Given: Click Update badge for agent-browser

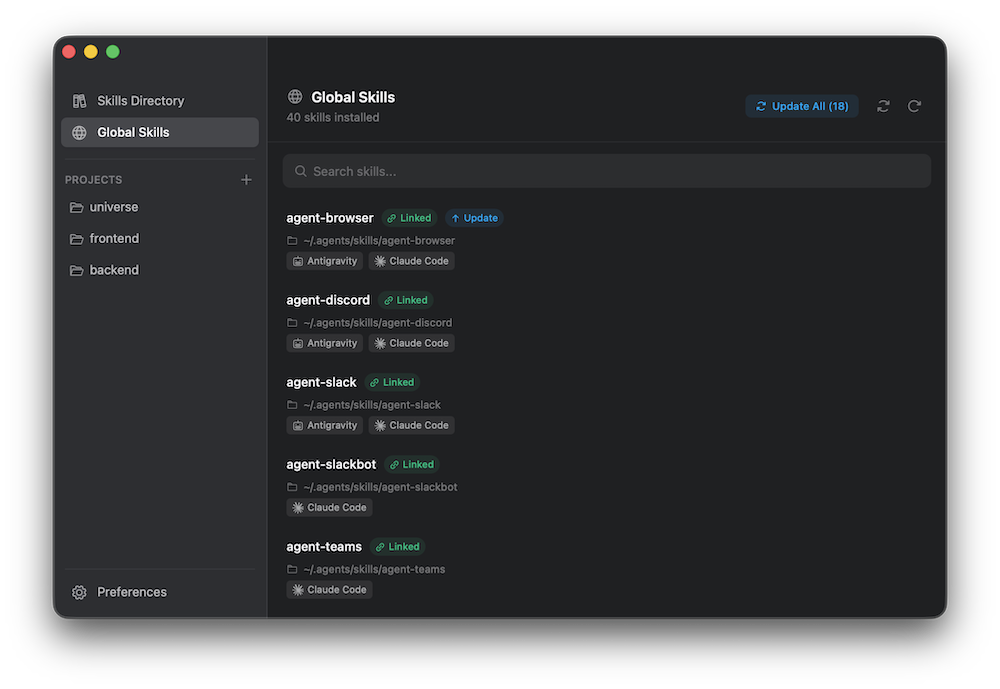Looking at the screenshot, I should click(474, 218).
